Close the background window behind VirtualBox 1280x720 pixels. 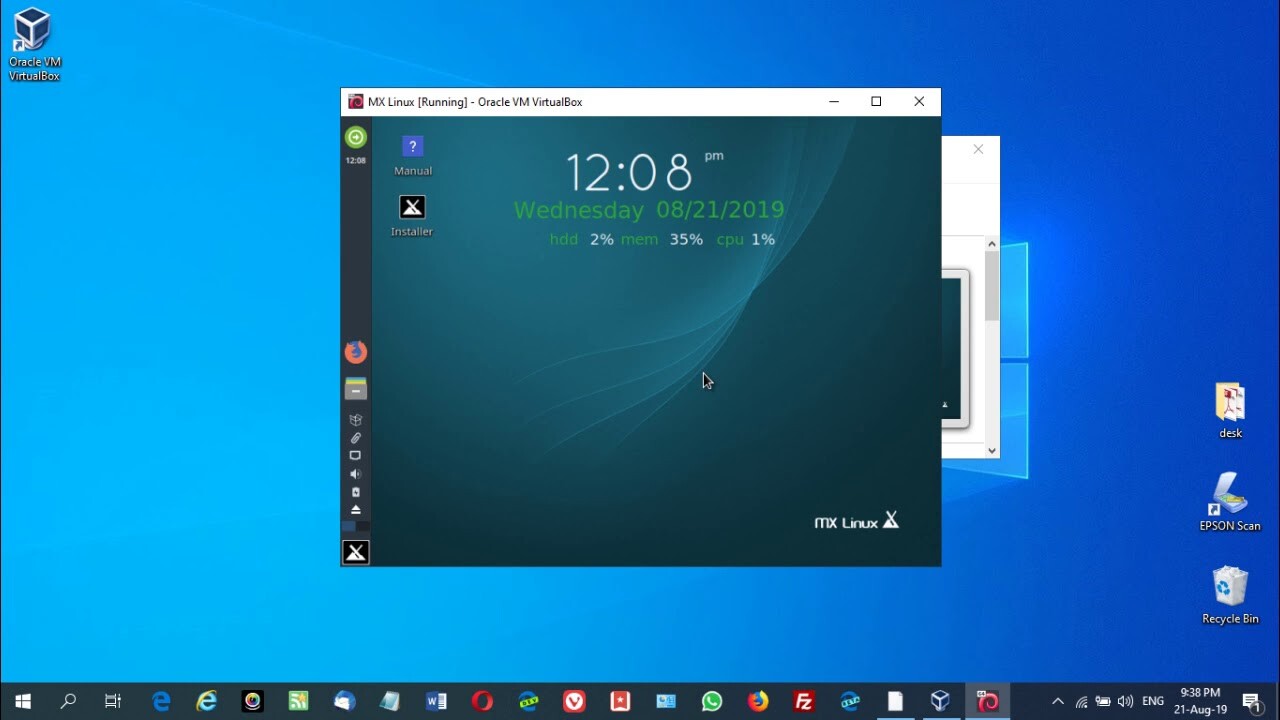978,149
